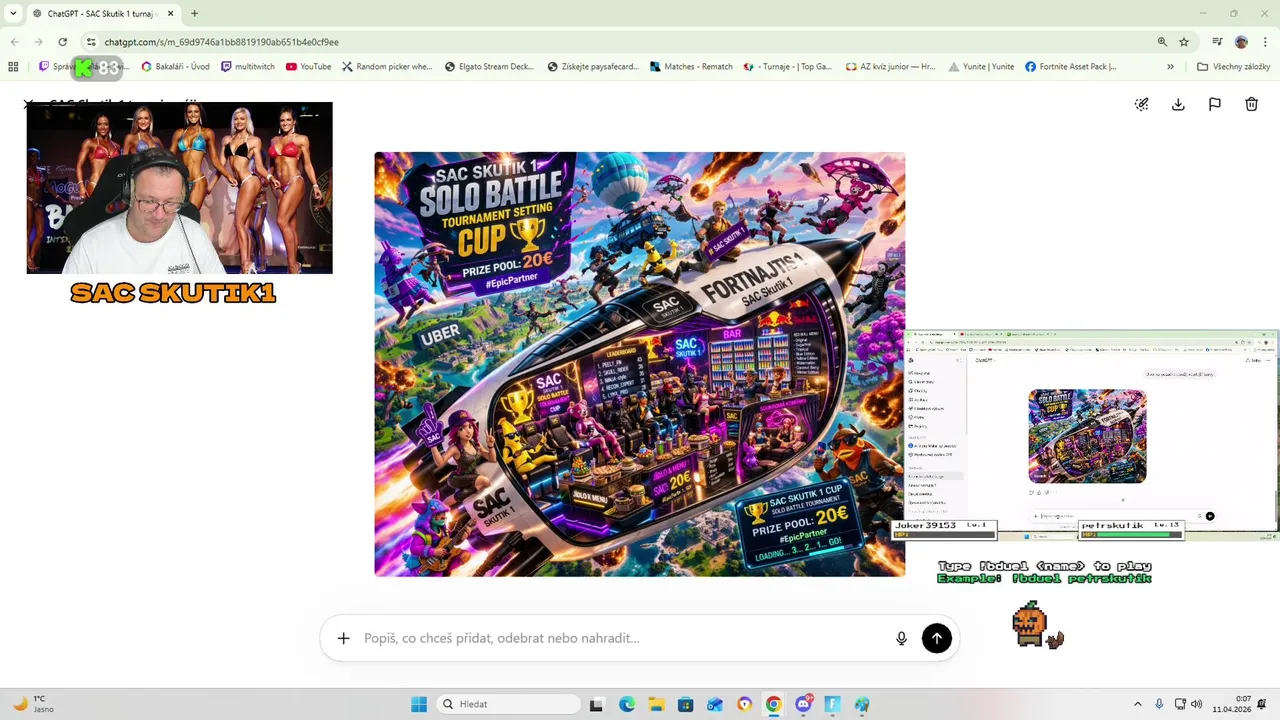Open the Random picker wheel bookmark
The image size is (1280, 720).
point(387,67)
